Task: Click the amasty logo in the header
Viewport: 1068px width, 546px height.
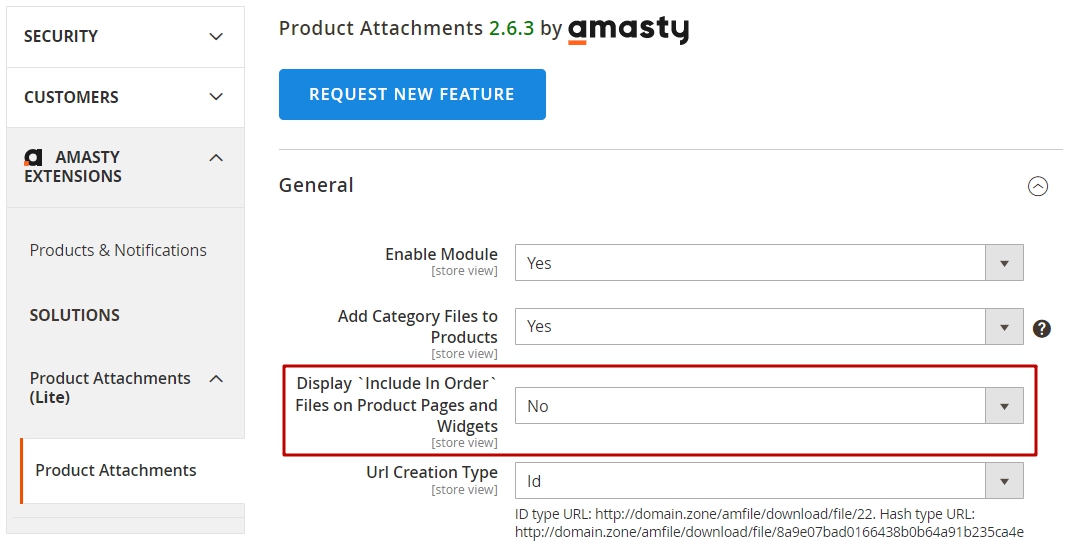Action: (x=628, y=31)
